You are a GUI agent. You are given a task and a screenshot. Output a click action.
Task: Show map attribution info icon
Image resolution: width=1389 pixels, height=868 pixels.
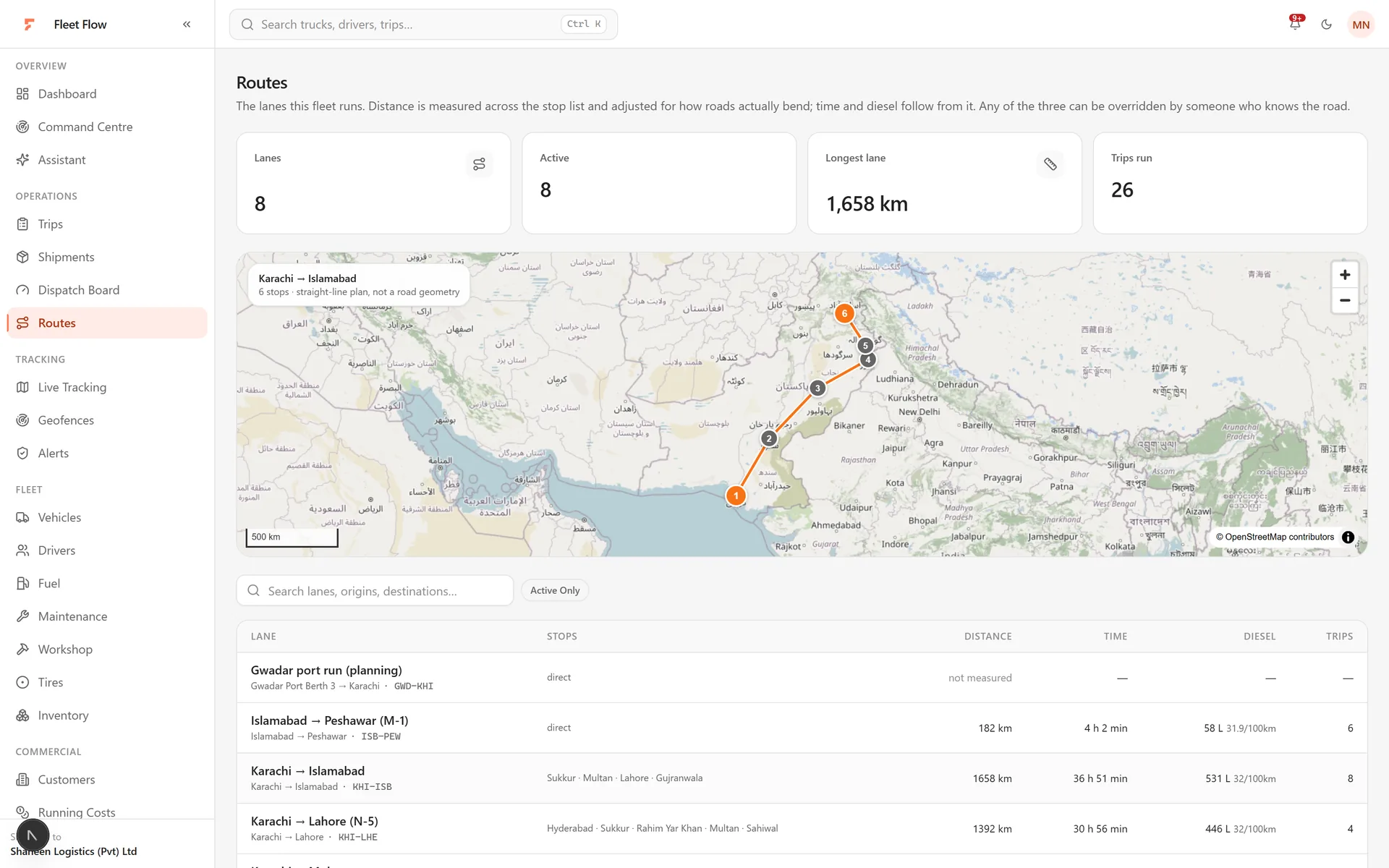tap(1348, 537)
